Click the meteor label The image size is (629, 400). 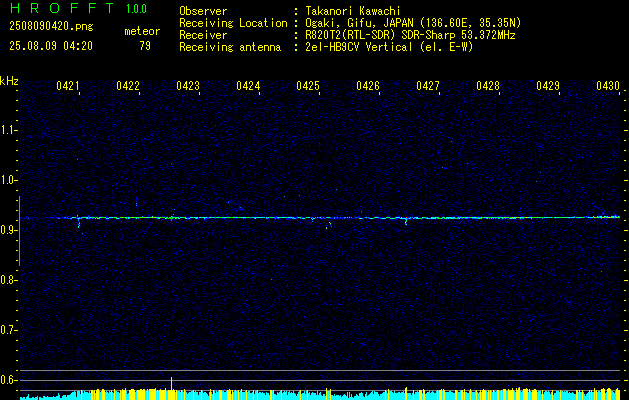point(142,31)
